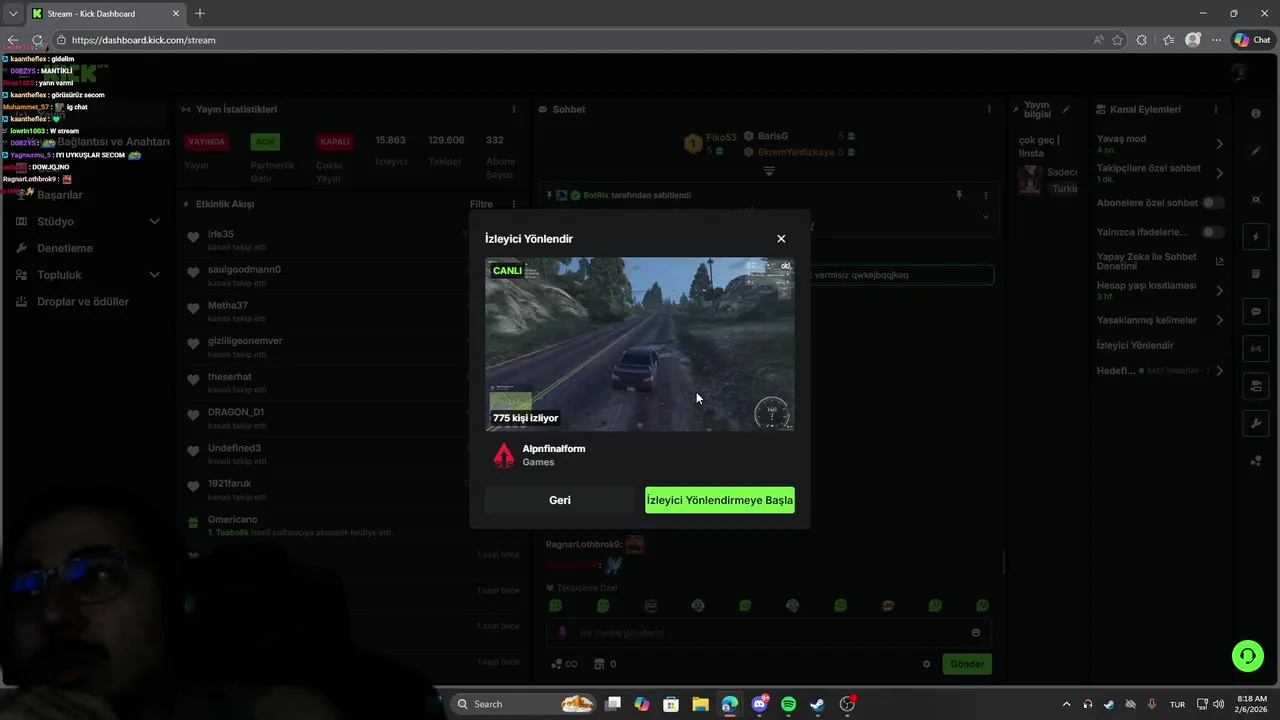Screen dimensions: 1280x720
Task: Open Etkinlik Akışı panel options menu
Action: (514, 204)
